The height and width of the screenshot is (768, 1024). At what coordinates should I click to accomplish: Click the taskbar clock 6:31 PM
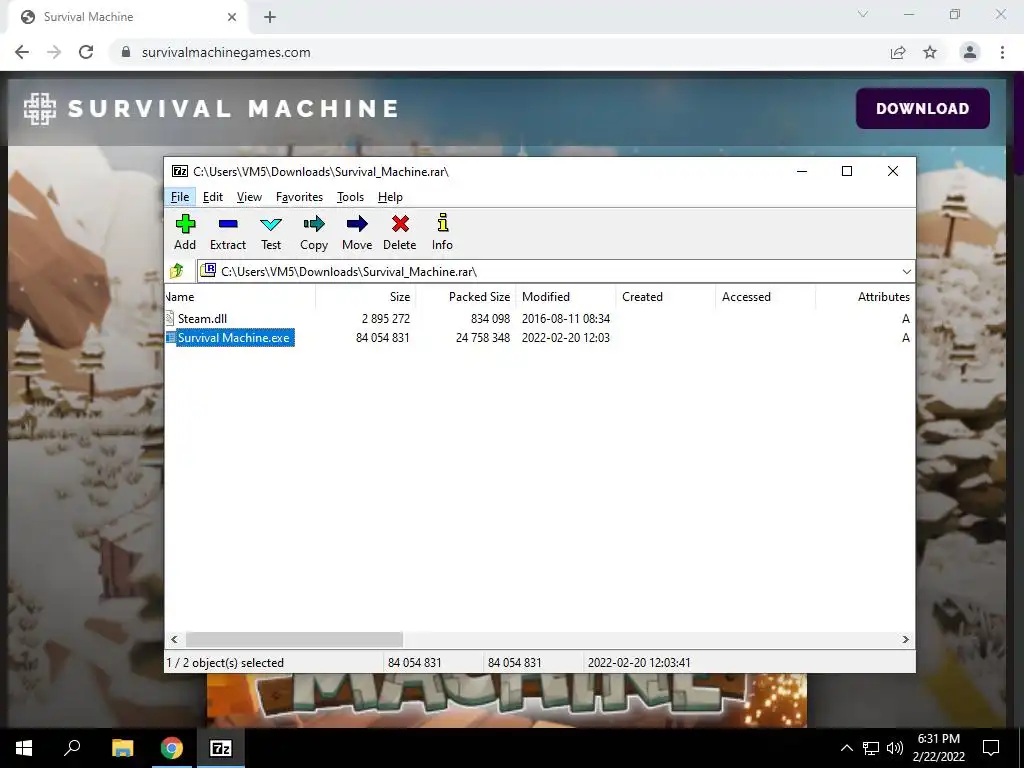click(938, 739)
